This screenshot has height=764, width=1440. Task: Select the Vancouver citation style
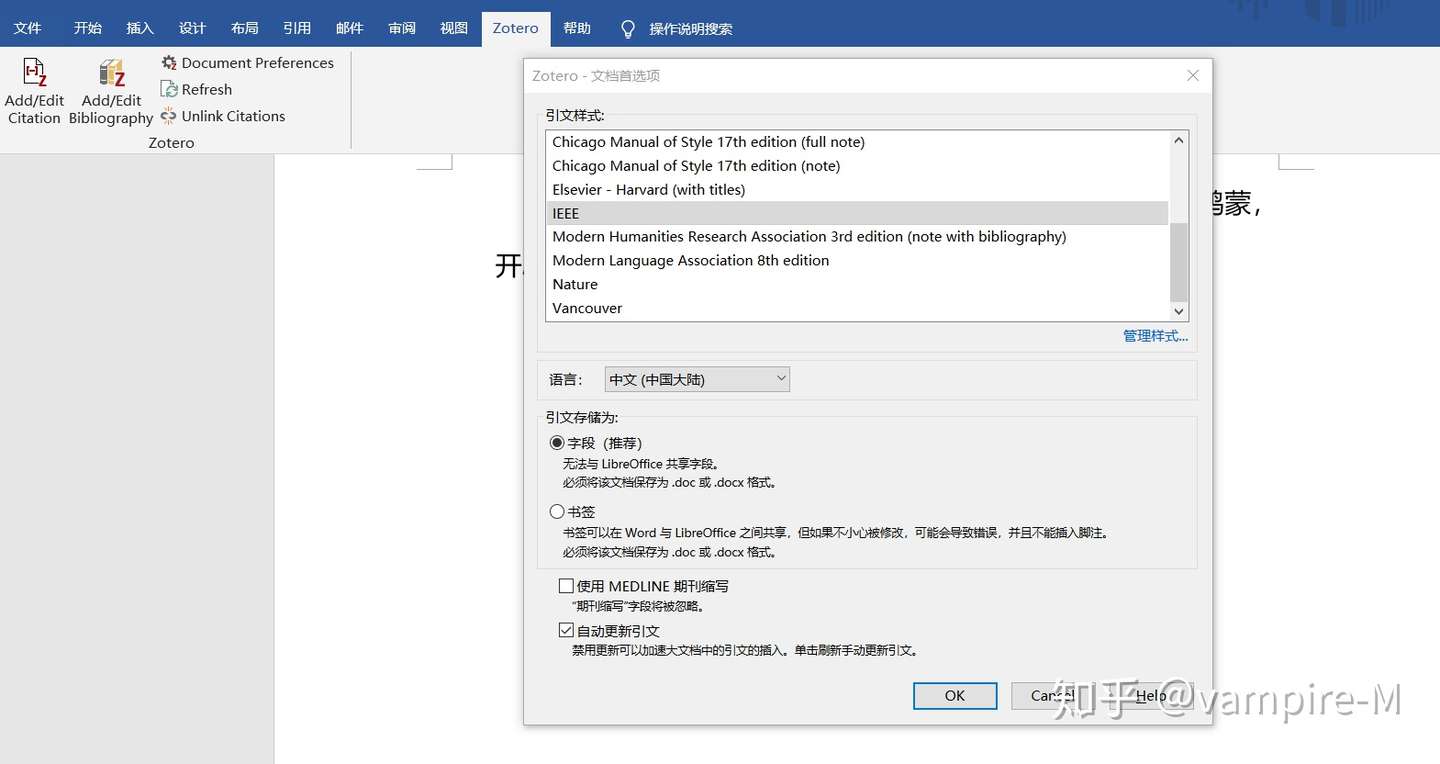(x=857, y=308)
